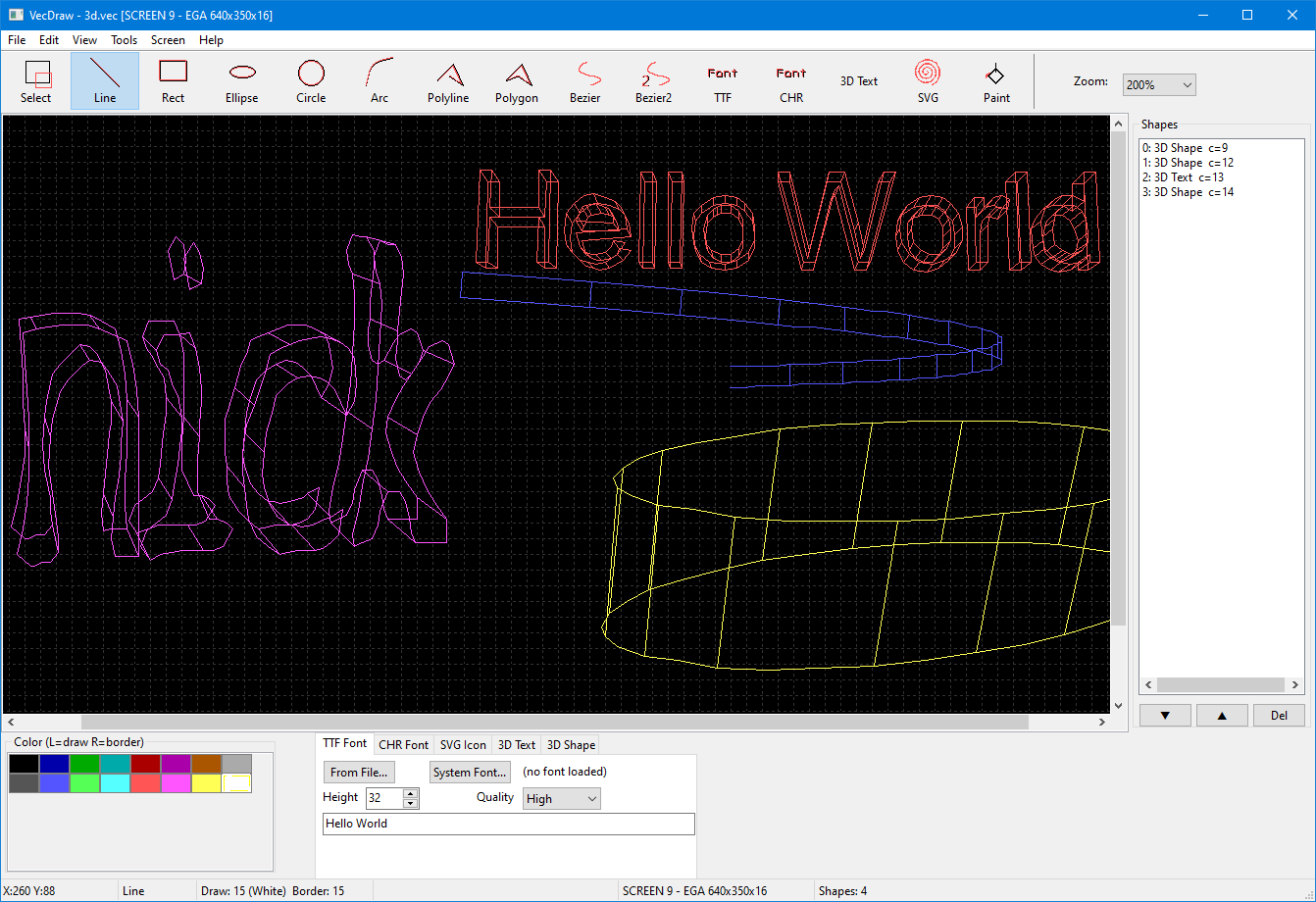Choose the SVG spiral tool
This screenshot has height=902, width=1316.
point(928,80)
